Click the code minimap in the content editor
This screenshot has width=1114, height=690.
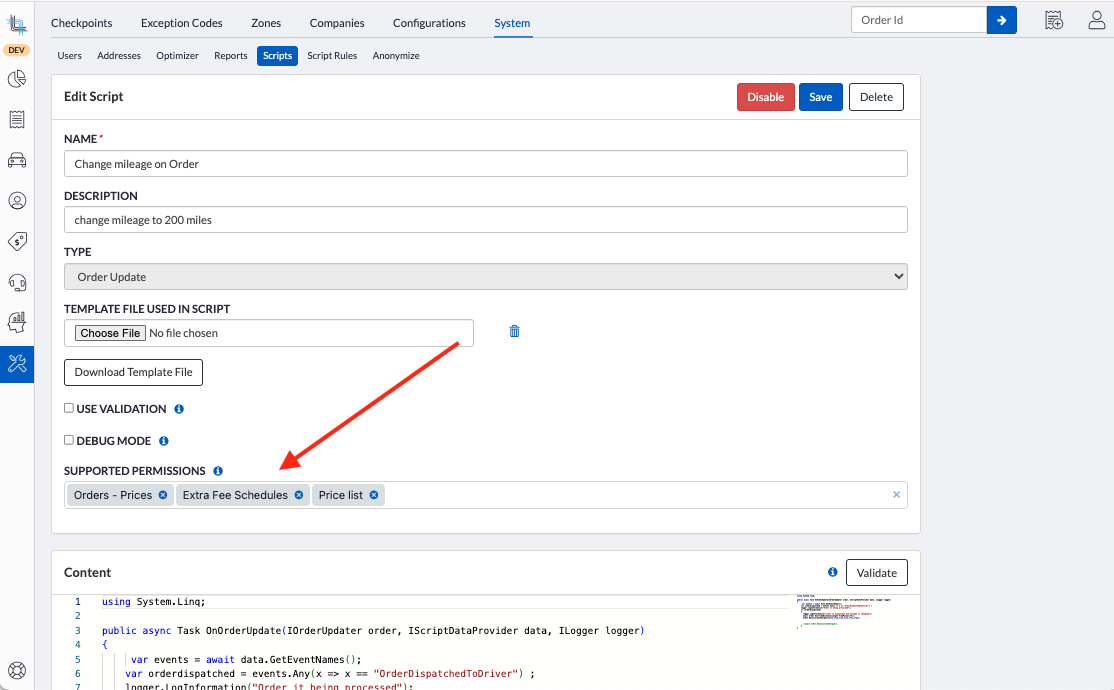click(844, 610)
